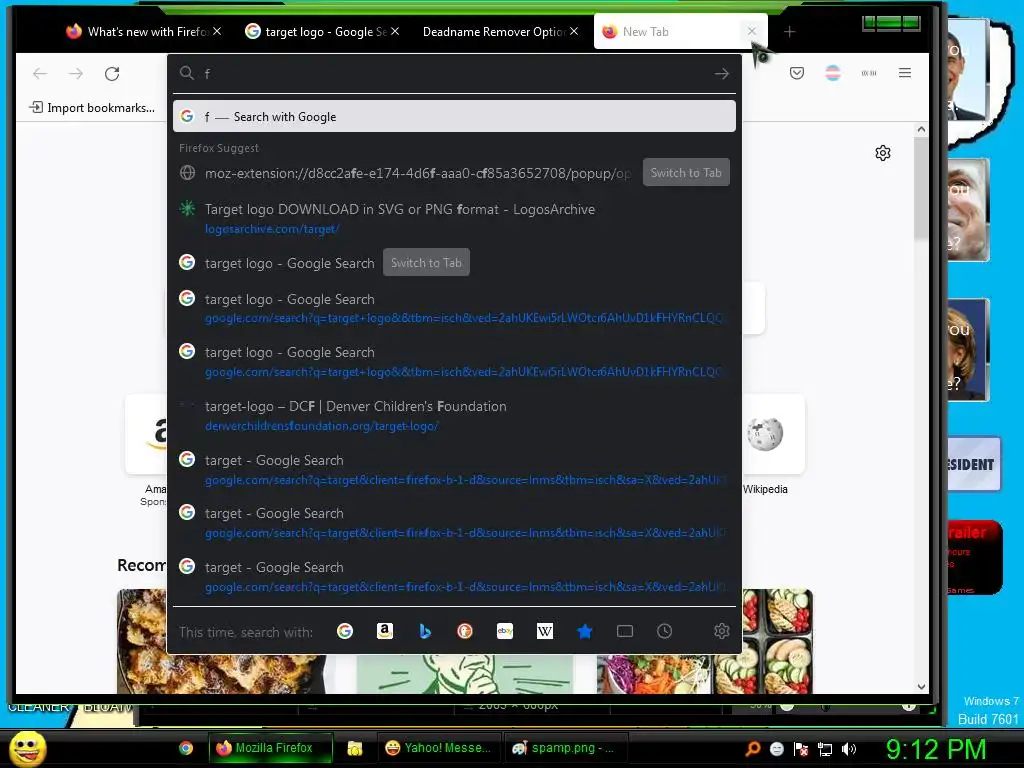
Task: Go back using the back arrow
Action: tap(40, 73)
